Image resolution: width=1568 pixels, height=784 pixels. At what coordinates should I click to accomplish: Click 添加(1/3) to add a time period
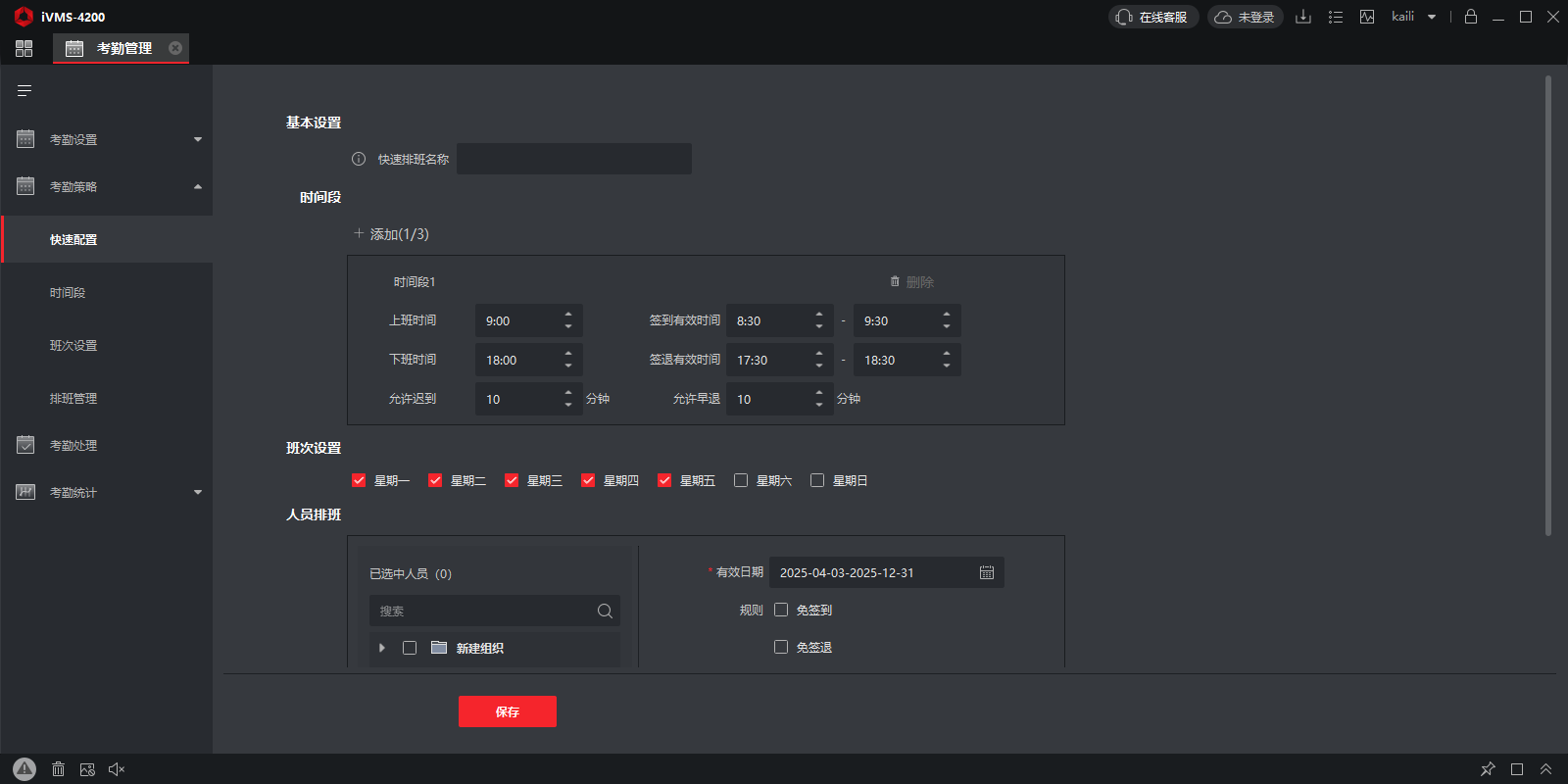tap(392, 234)
